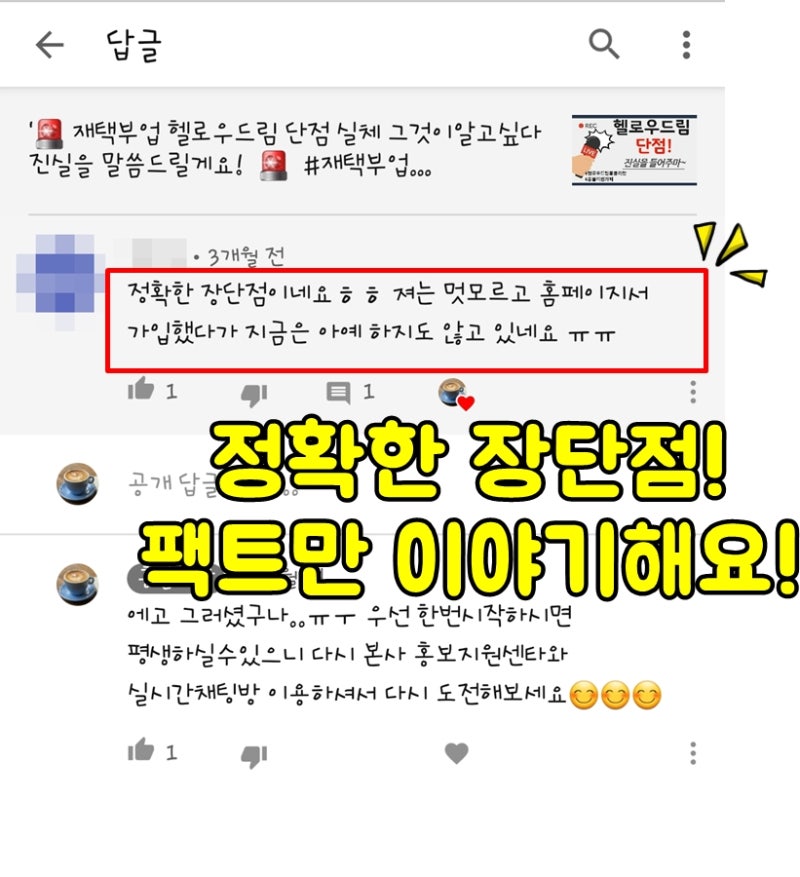The image size is (800, 877).
Task: Open search with the magnifier icon
Action: pos(604,44)
